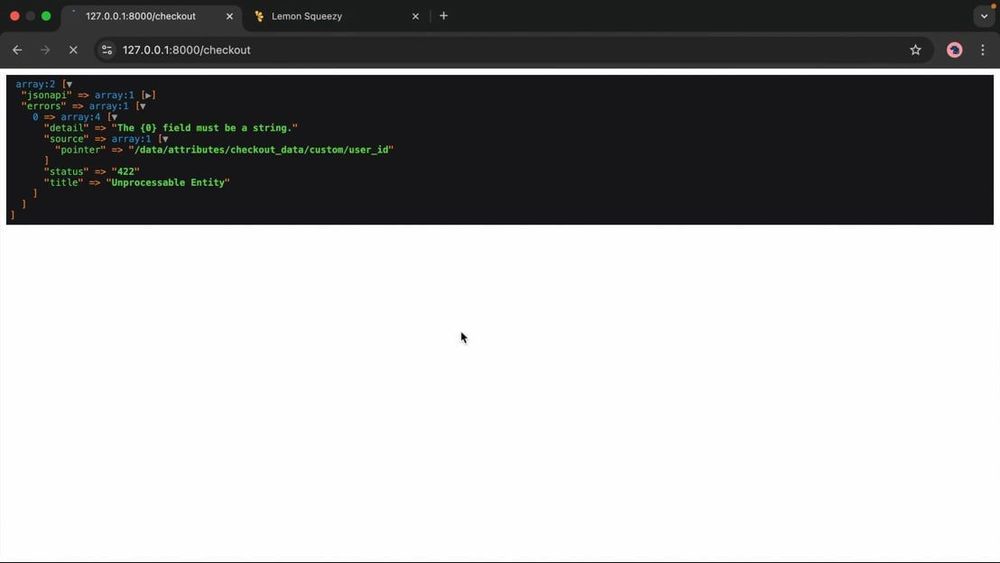The height and width of the screenshot is (563, 1000).
Task: Open the tab search dropdown arrow
Action: 984,16
